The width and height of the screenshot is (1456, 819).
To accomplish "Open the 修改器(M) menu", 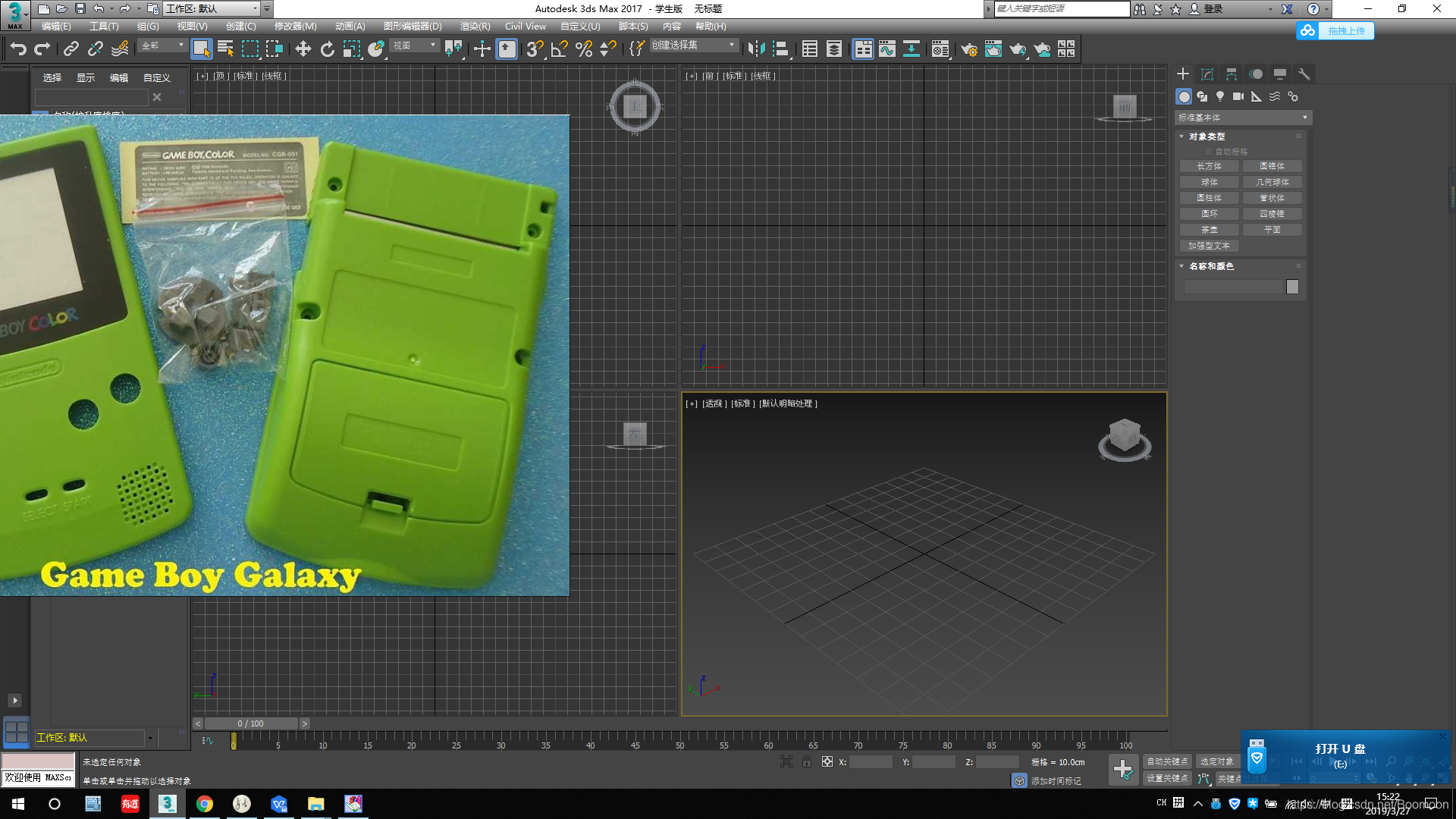I will pyautogui.click(x=295, y=27).
